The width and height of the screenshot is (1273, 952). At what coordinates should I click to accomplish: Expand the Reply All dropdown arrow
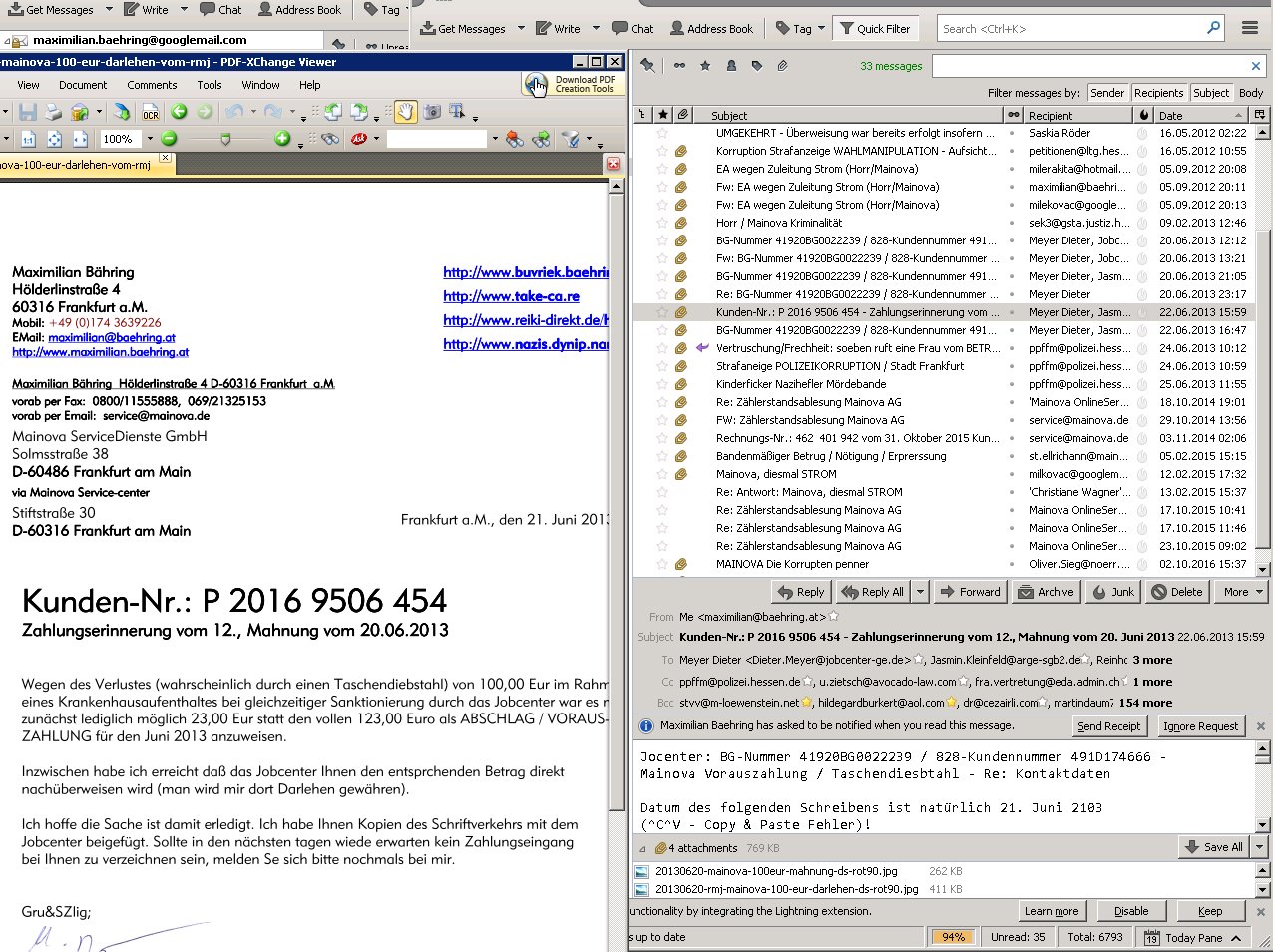tap(920, 592)
